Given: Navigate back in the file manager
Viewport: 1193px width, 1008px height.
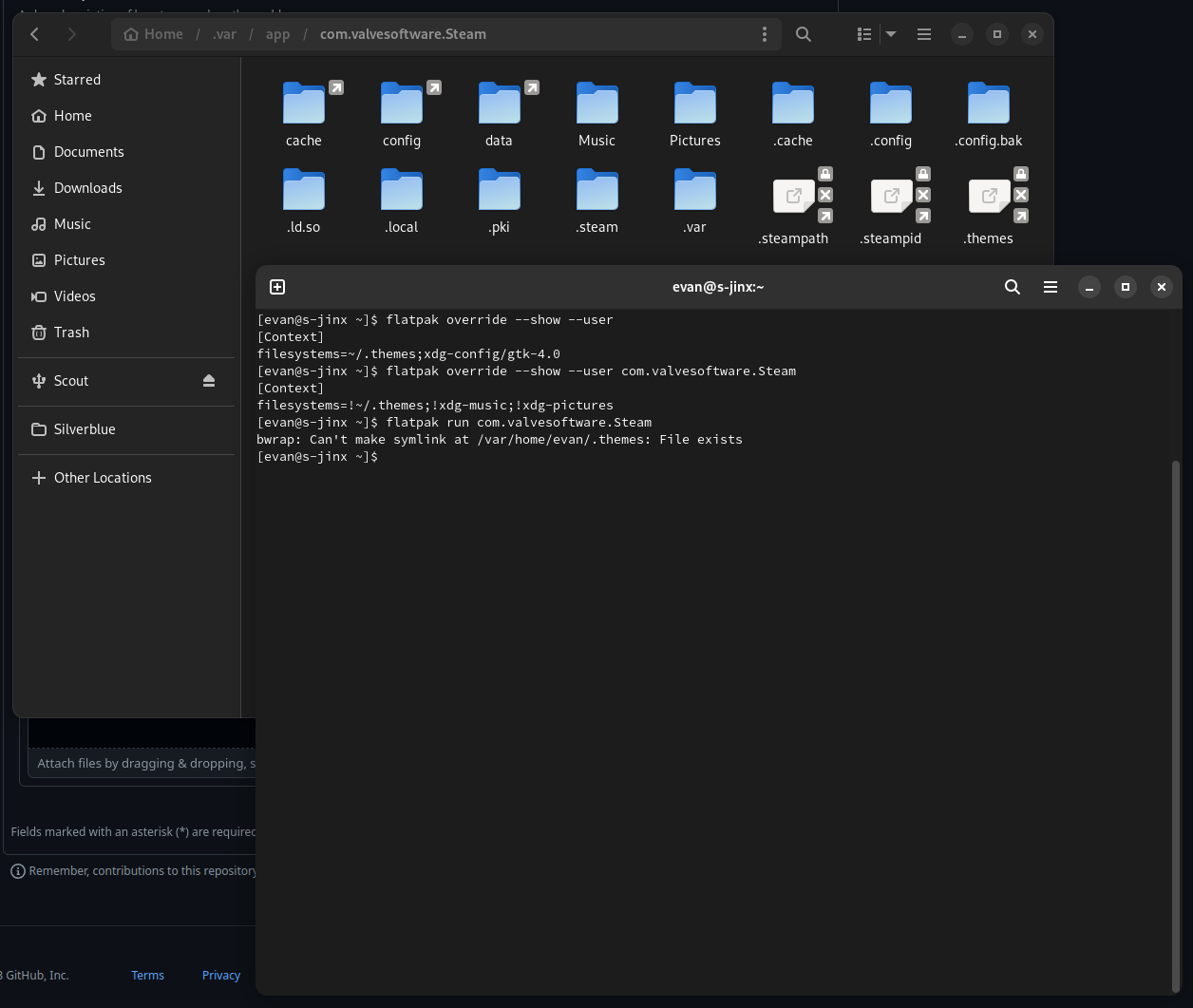Looking at the screenshot, I should [x=34, y=33].
